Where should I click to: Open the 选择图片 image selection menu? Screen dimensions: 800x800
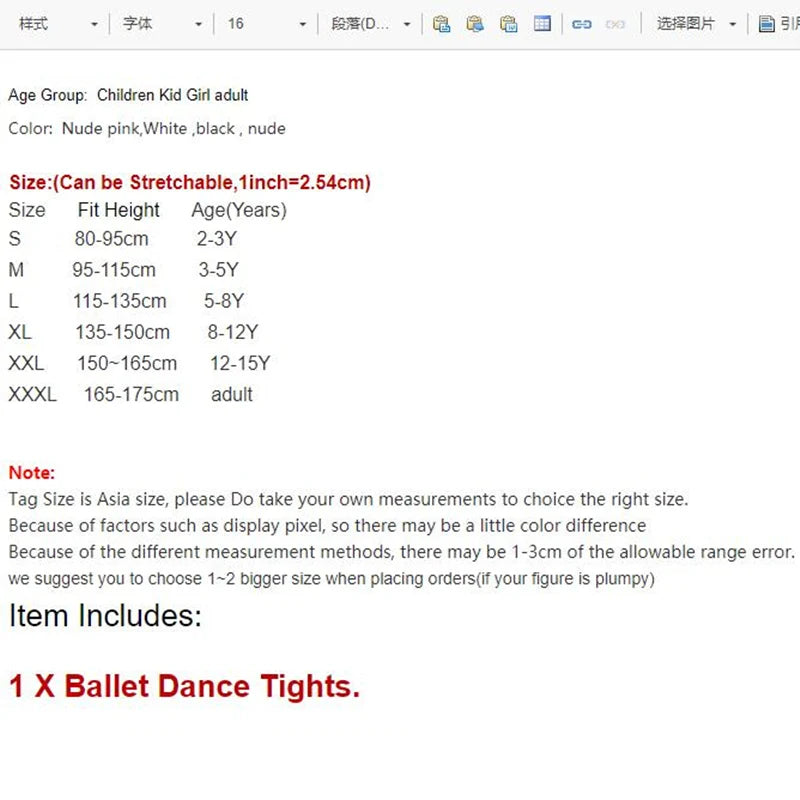click(x=696, y=24)
